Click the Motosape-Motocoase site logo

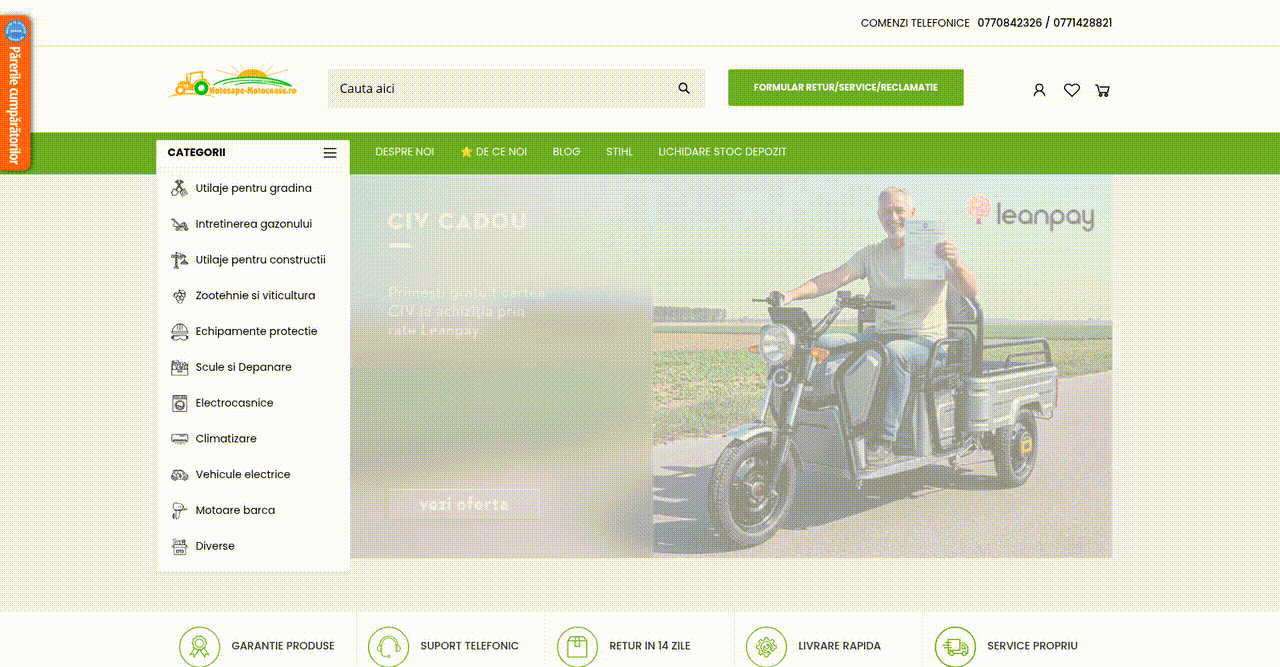(233, 82)
